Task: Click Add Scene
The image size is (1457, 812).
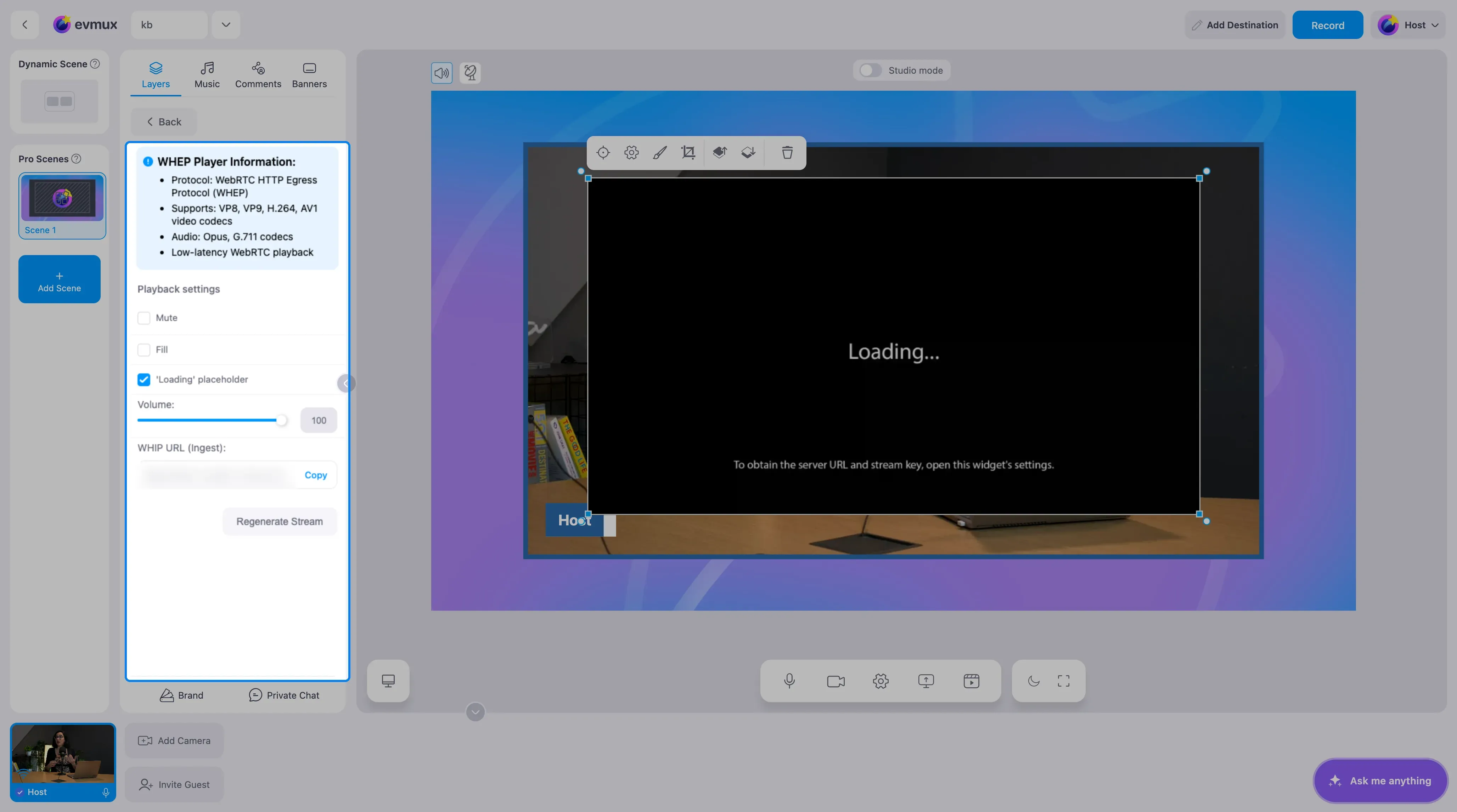Action: click(x=60, y=279)
